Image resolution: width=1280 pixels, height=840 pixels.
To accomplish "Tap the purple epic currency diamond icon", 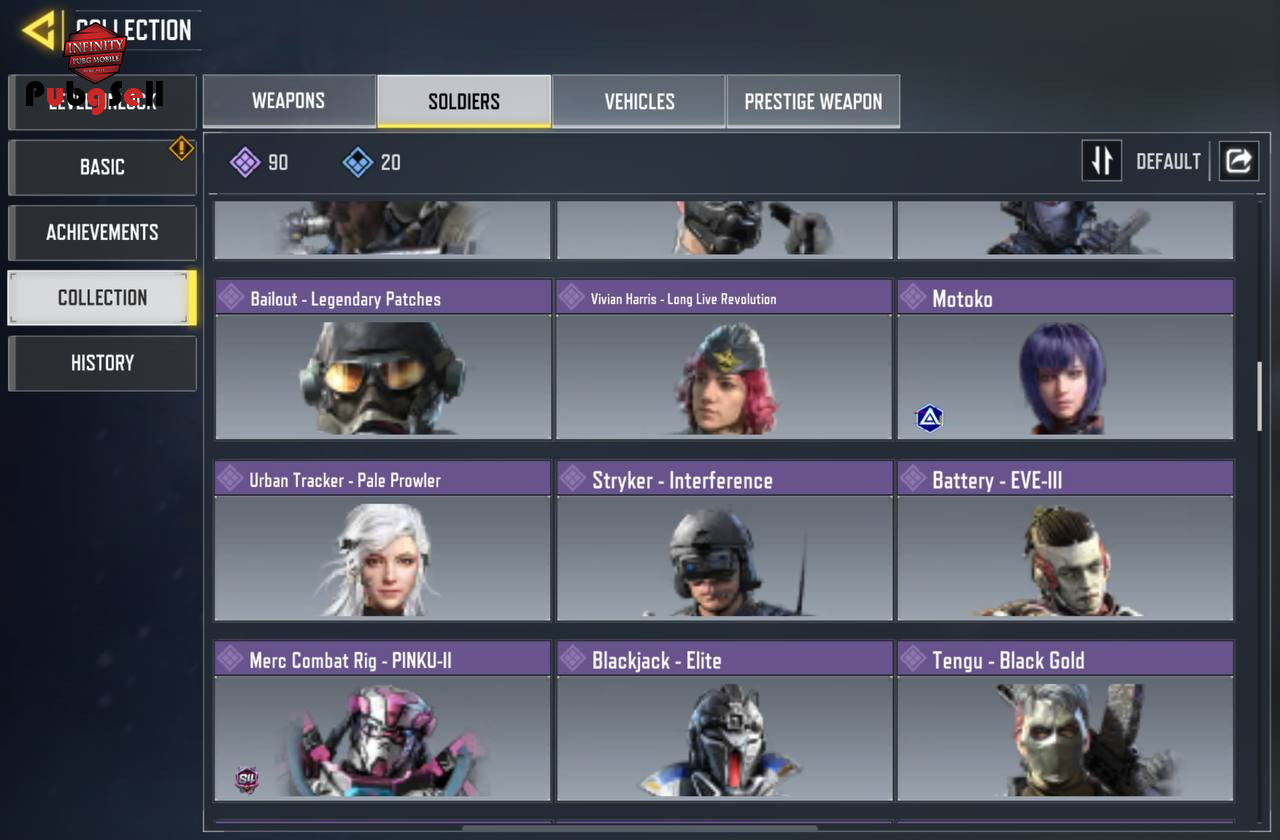I will coord(245,162).
